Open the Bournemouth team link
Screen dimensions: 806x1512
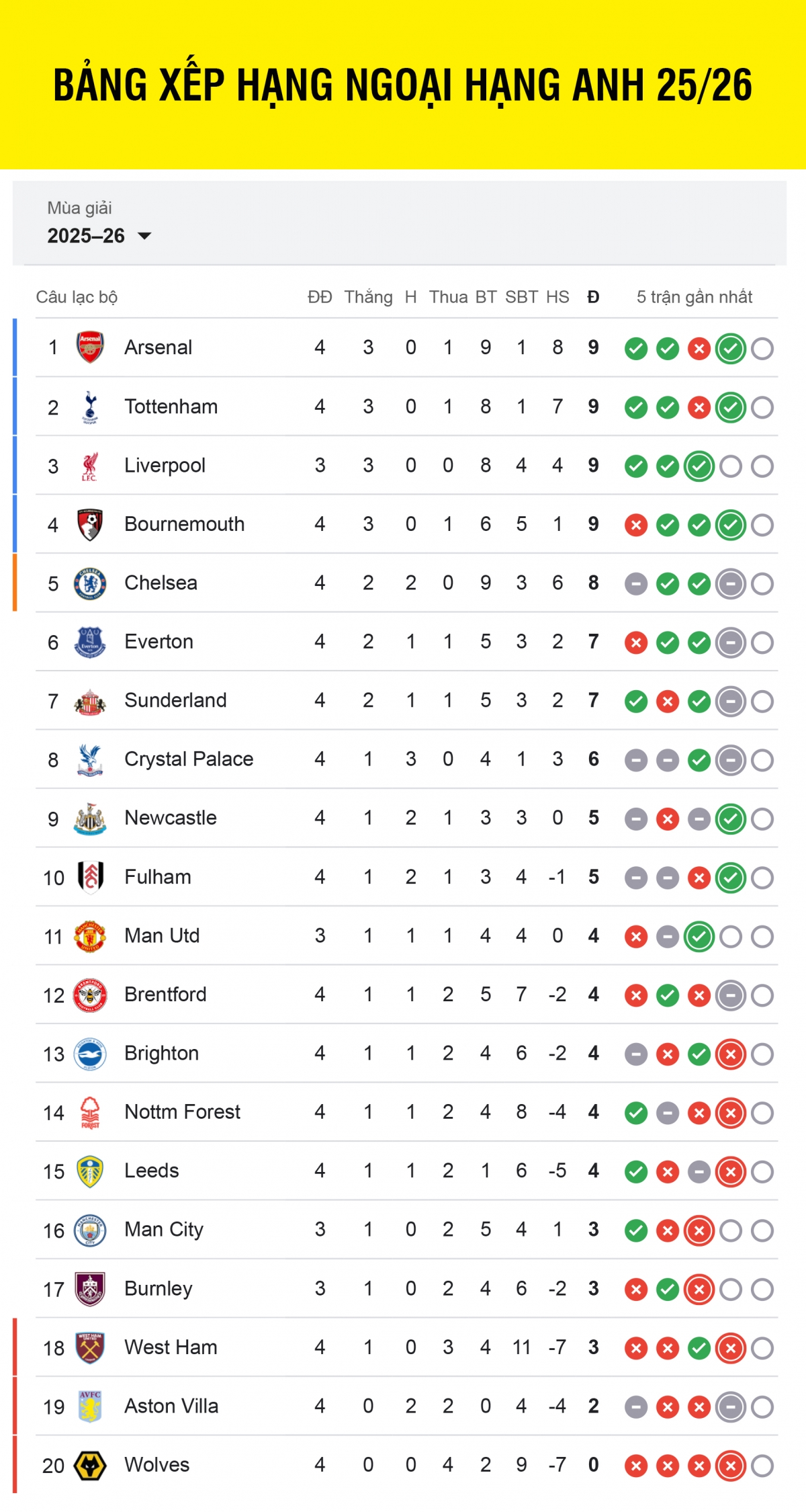(184, 524)
